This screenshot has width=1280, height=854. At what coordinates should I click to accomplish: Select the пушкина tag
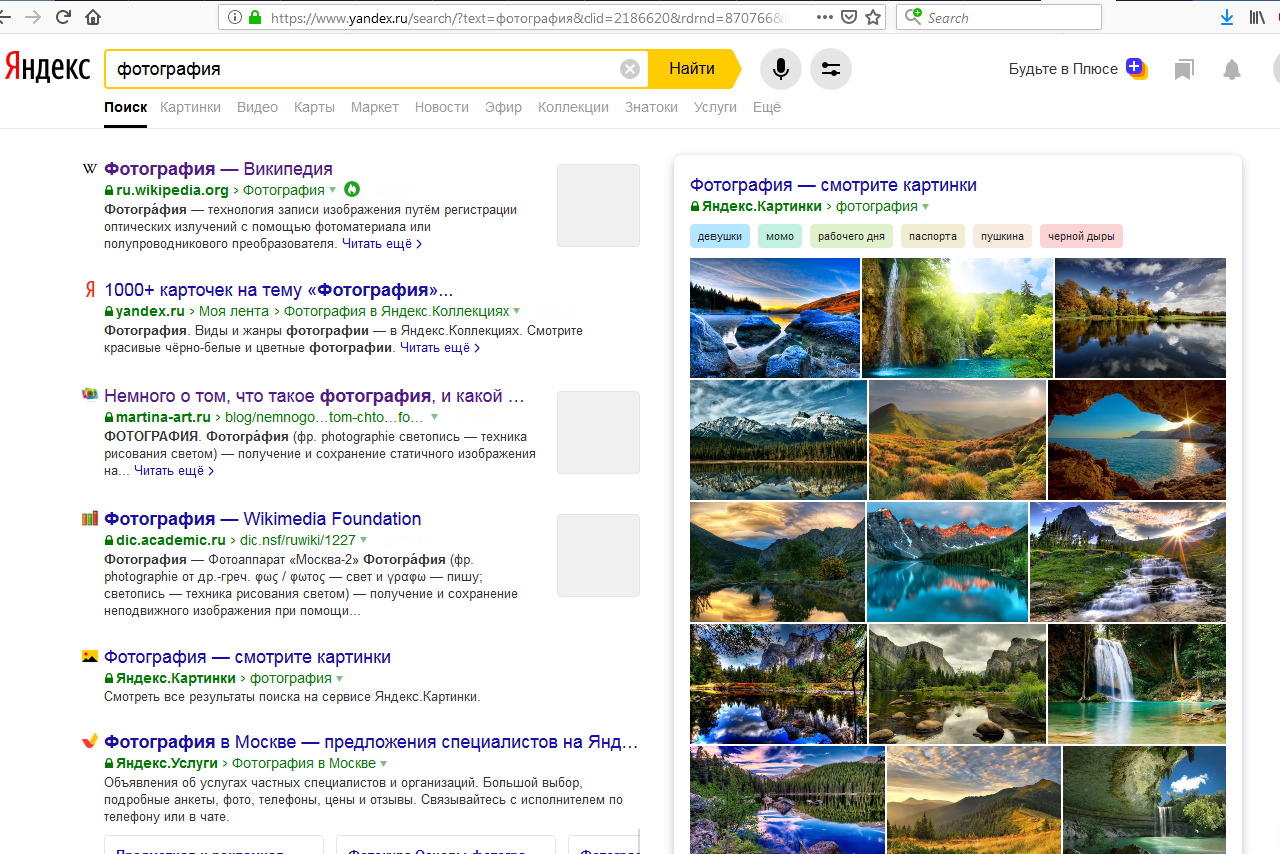click(x=1002, y=236)
